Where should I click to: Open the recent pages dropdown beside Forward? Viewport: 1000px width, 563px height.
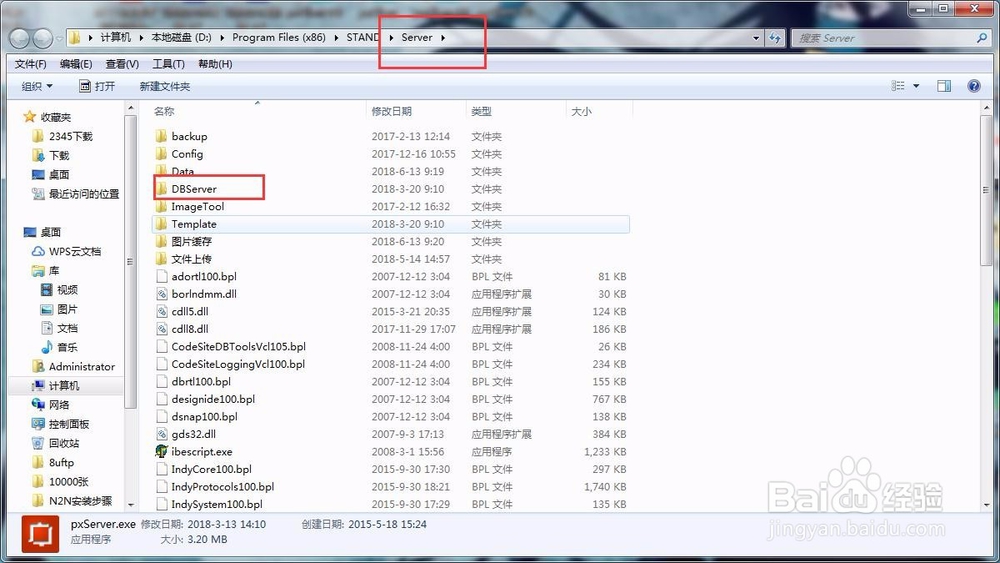[x=59, y=39]
